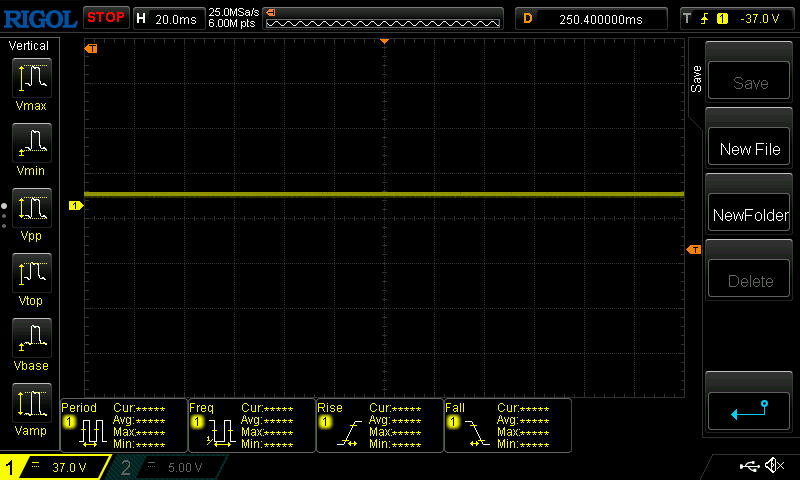Open the delay 250.400000ms field
Screen dimensions: 800x480
click(x=592, y=18)
